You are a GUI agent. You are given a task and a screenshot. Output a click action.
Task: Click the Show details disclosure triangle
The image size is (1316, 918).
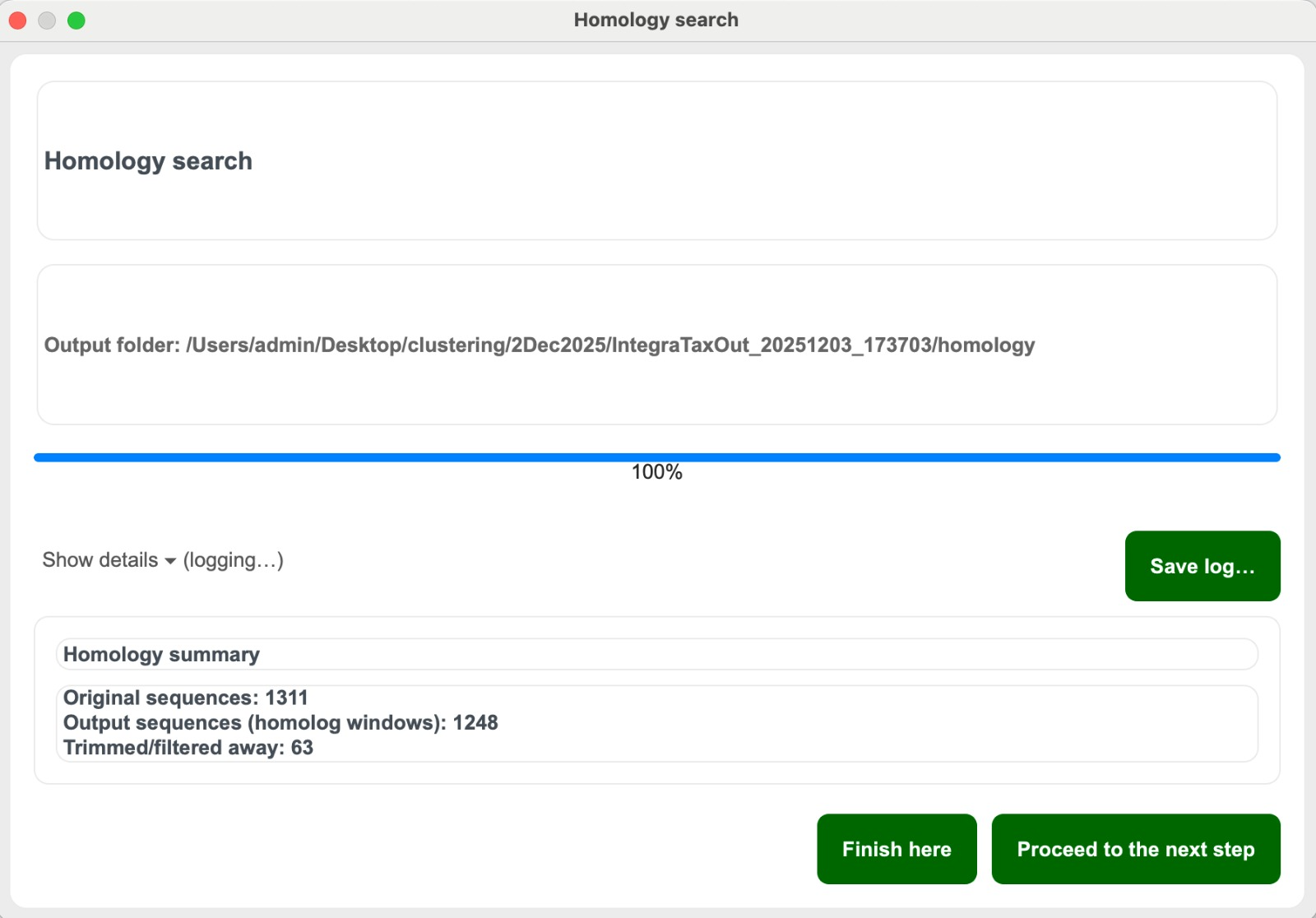coord(170,561)
